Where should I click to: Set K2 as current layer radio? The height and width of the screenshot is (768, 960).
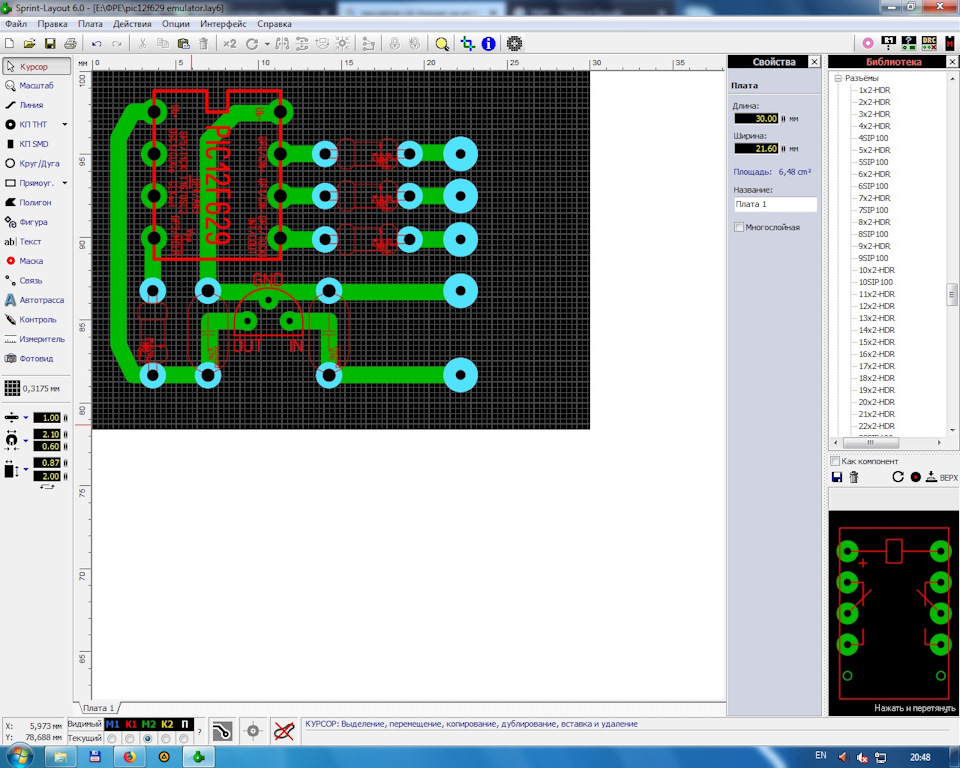pos(166,739)
